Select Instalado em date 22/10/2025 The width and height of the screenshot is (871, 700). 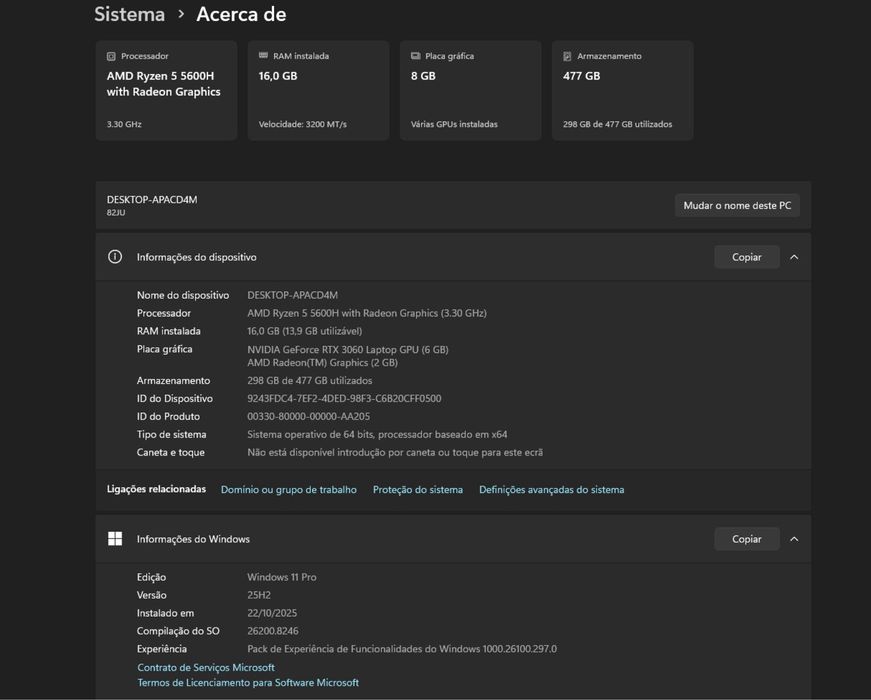click(x=272, y=613)
